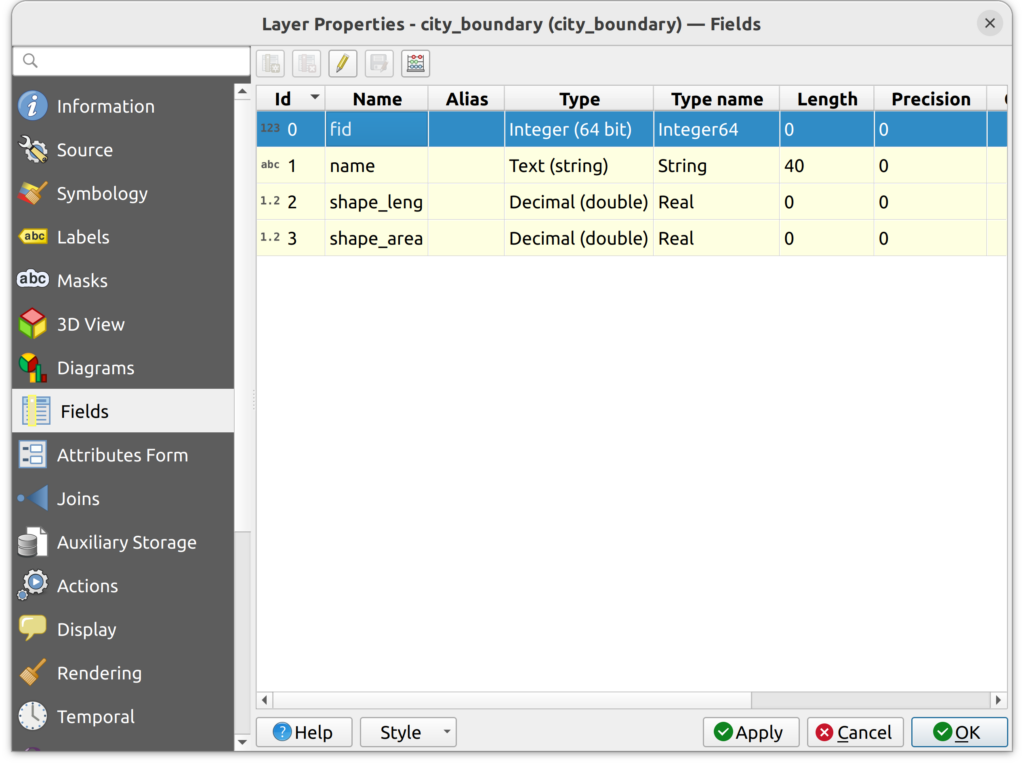Switch to the Attributes Form tab
The height and width of the screenshot is (763, 1024).
(x=122, y=455)
